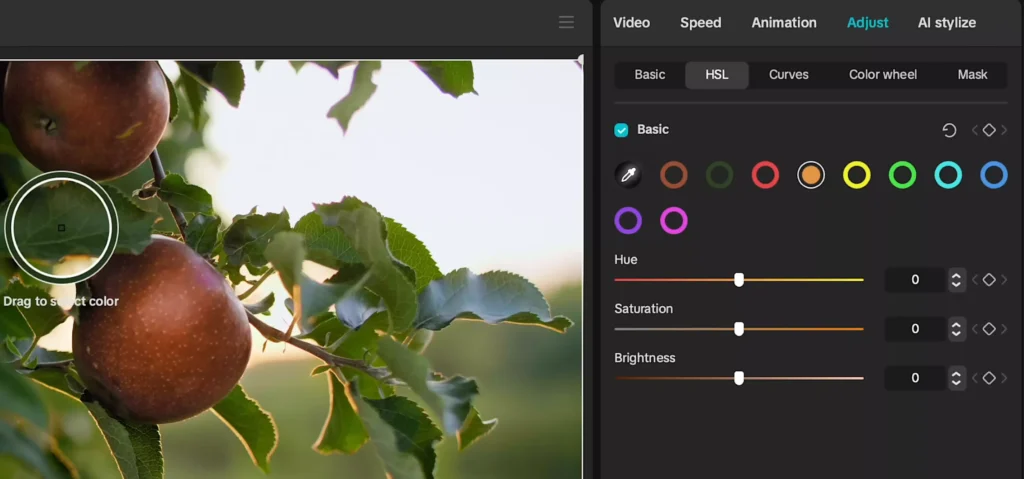The height and width of the screenshot is (479, 1024).
Task: Select the eyedropper color picker tool
Action: click(x=628, y=175)
